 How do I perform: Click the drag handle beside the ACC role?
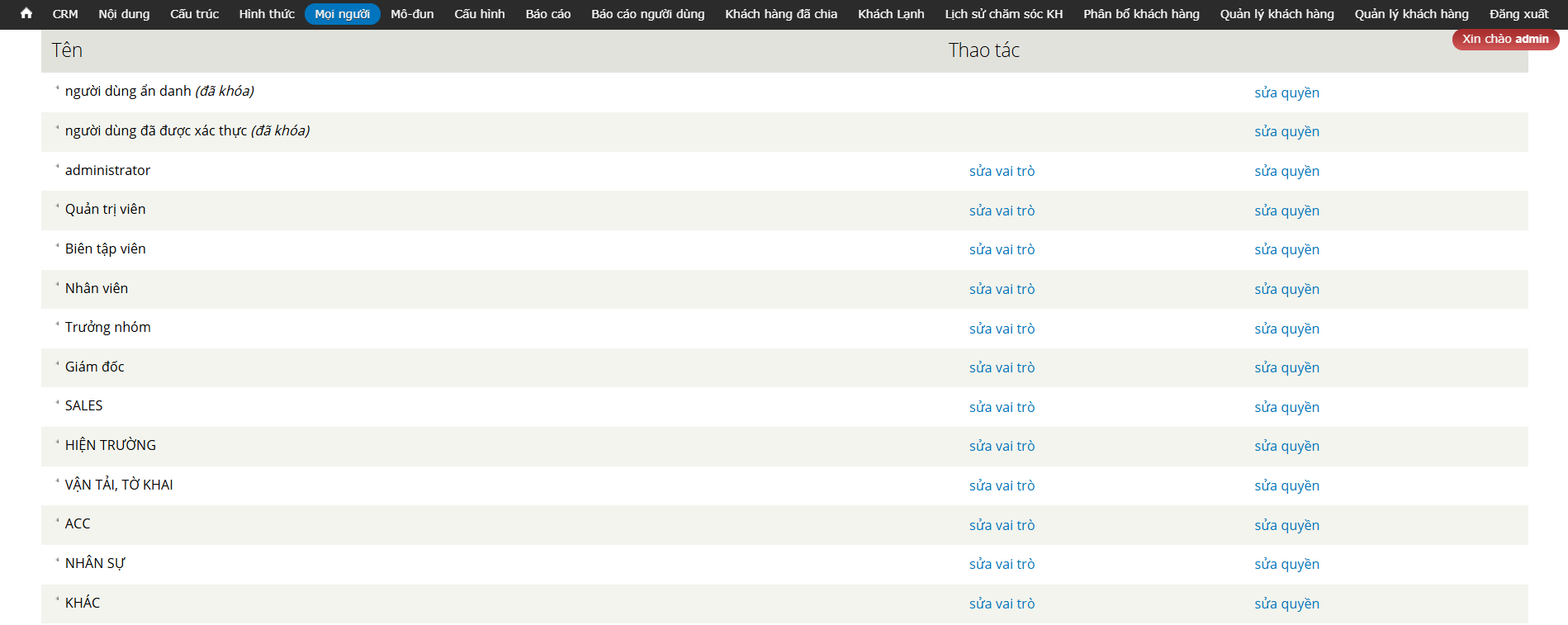coord(57,522)
